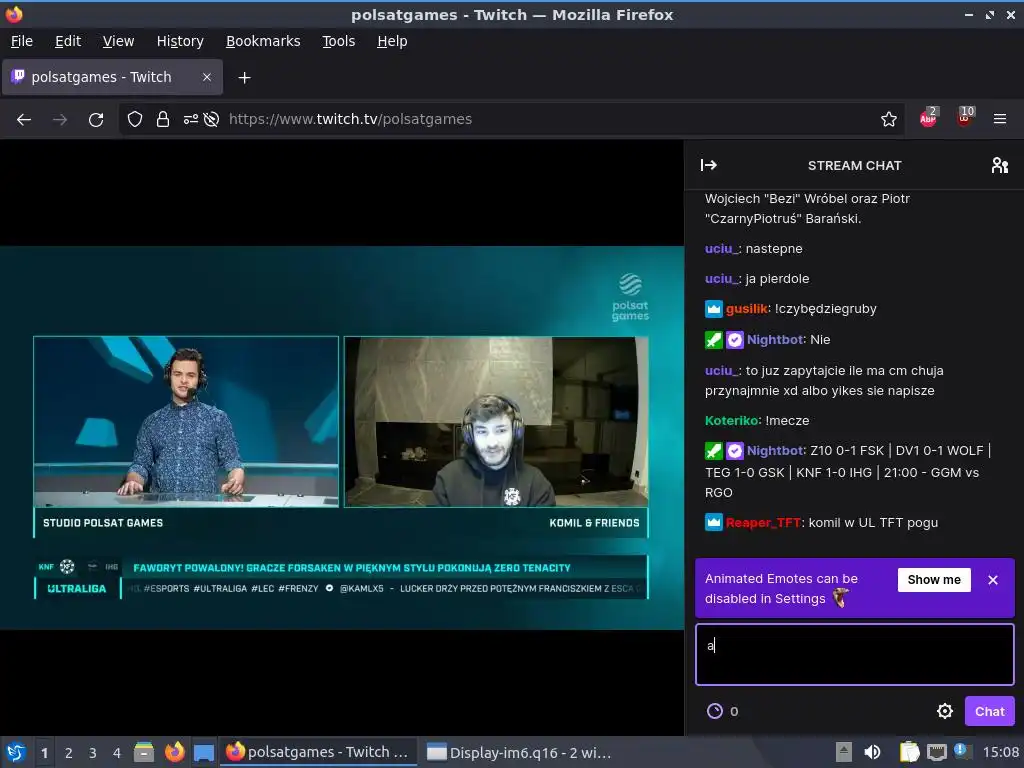Click gusilik's username in chat
This screenshot has width=1024, height=768.
(x=746, y=309)
